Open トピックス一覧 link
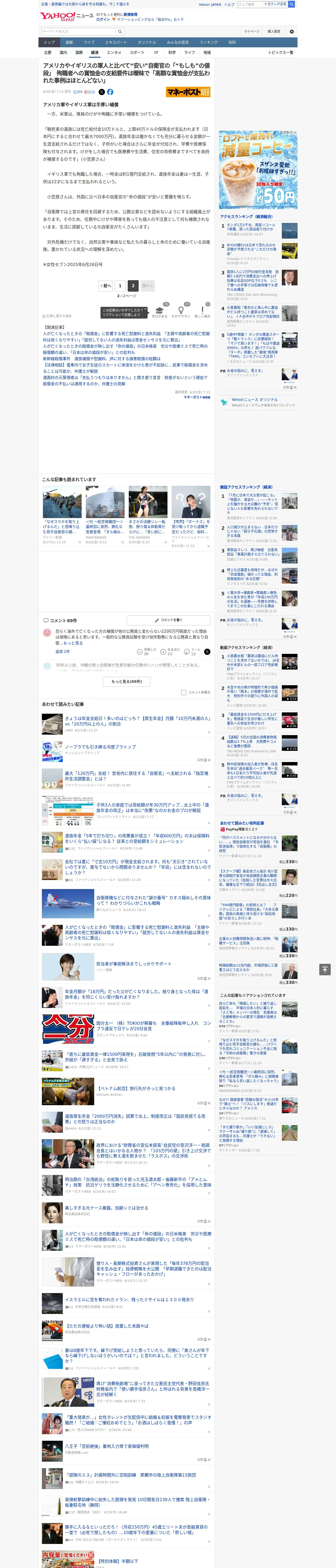The height and width of the screenshot is (1568, 336). click(x=281, y=52)
